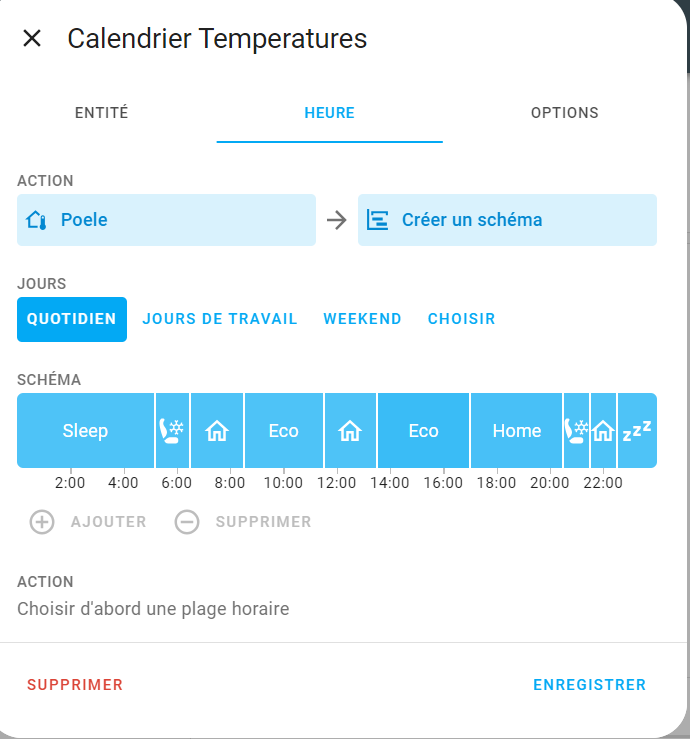The image size is (690, 739).
Task: Click the schema chart icon
Action: pos(377,220)
